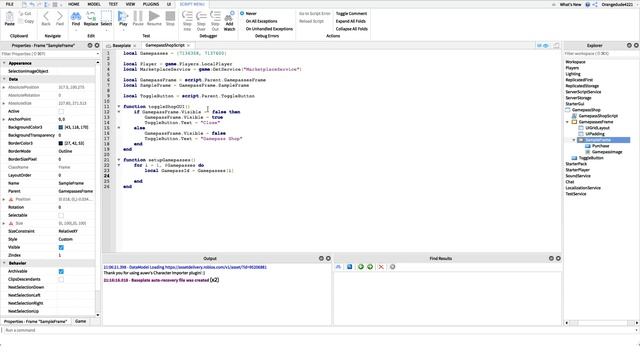
Task: Uncheck the Visible property checkbox
Action: (x=61, y=247)
